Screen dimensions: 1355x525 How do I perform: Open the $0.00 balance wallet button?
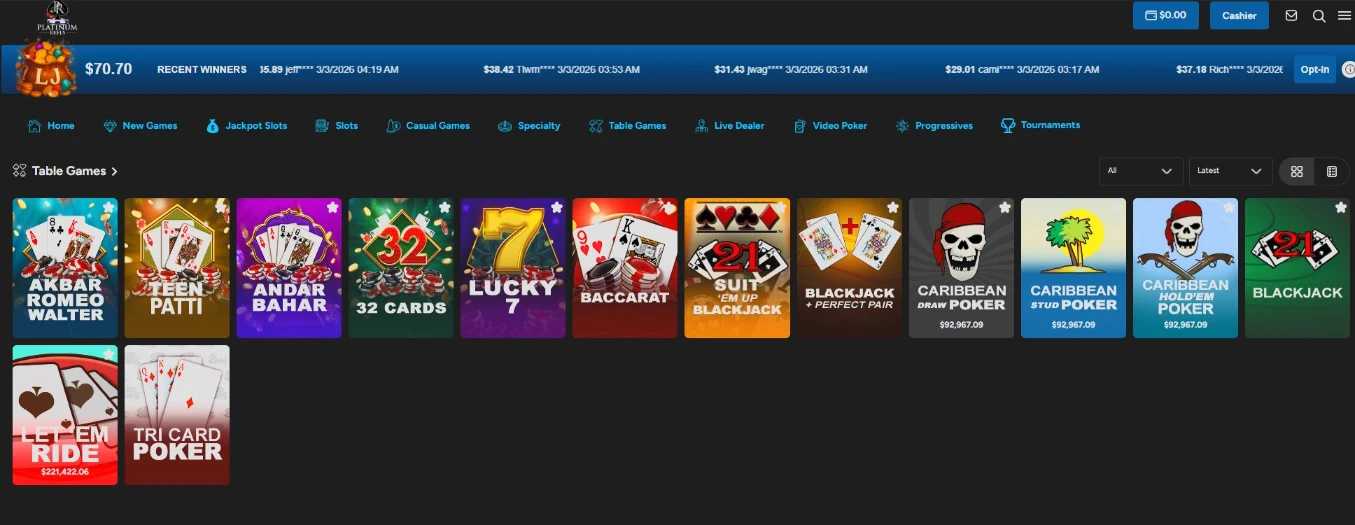click(x=1165, y=15)
